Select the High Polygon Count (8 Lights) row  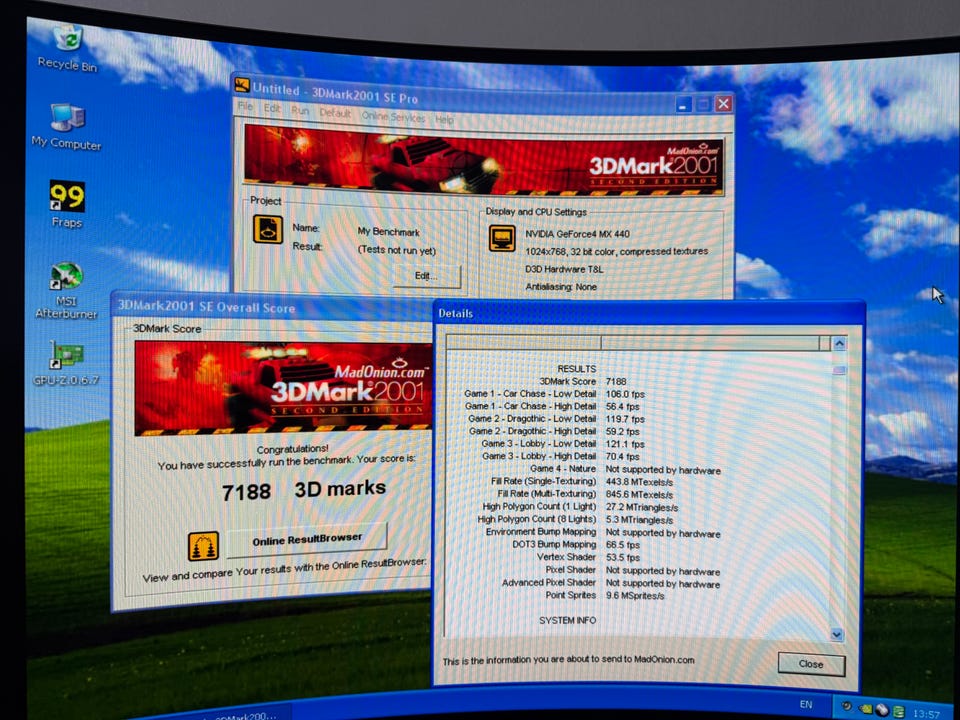click(x=576, y=519)
